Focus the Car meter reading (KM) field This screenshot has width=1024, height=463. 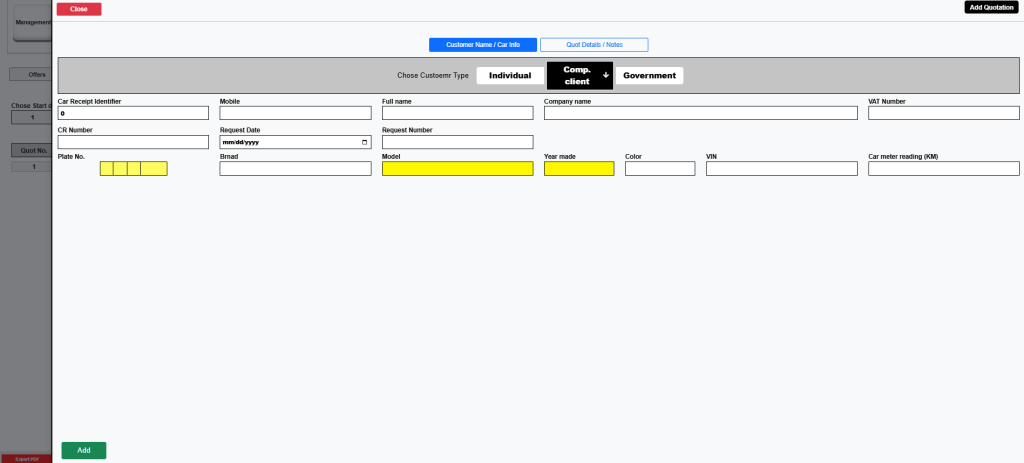click(x=944, y=168)
